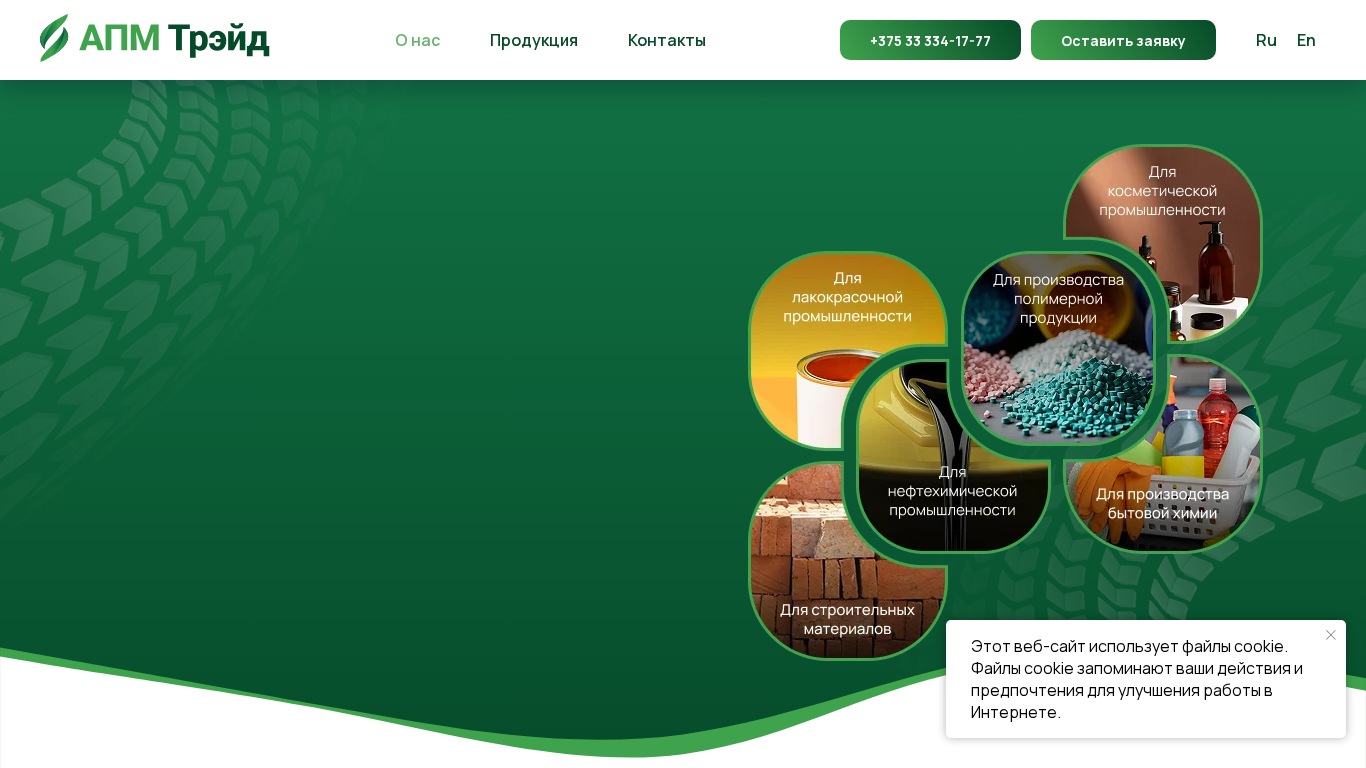The width and height of the screenshot is (1366, 768).
Task: Click the cookie notice message text
Action: 1137,679
